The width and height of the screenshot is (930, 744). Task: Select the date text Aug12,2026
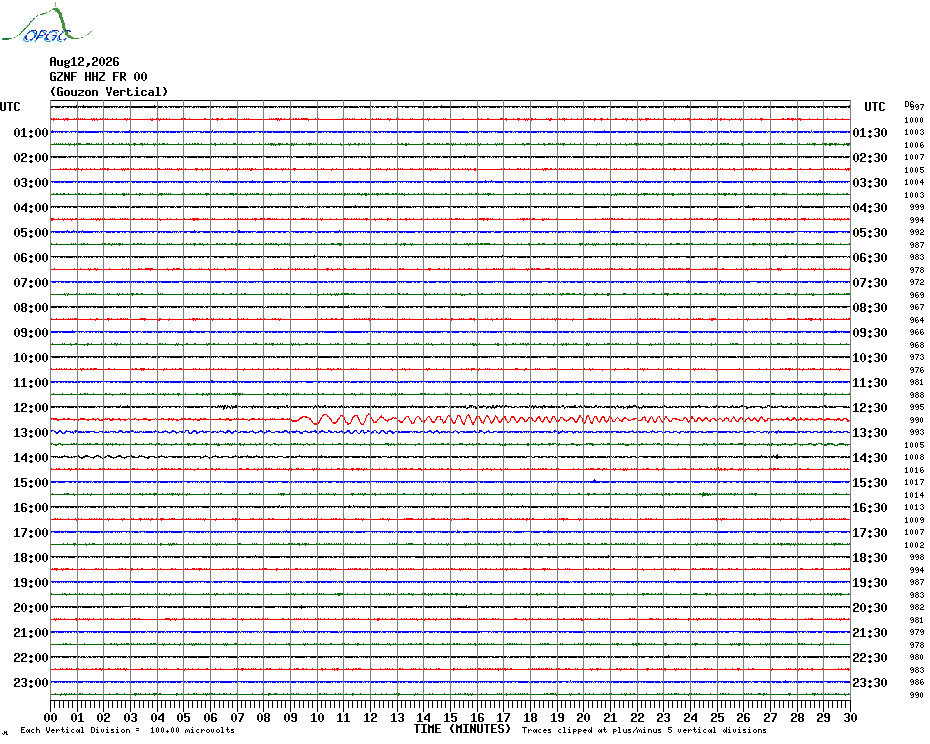point(84,62)
